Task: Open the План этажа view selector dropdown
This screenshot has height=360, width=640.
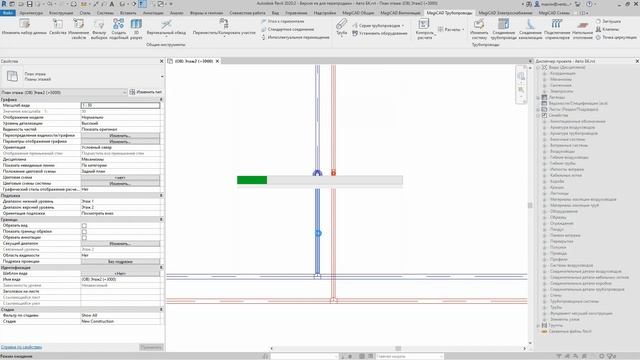Action: [124, 93]
